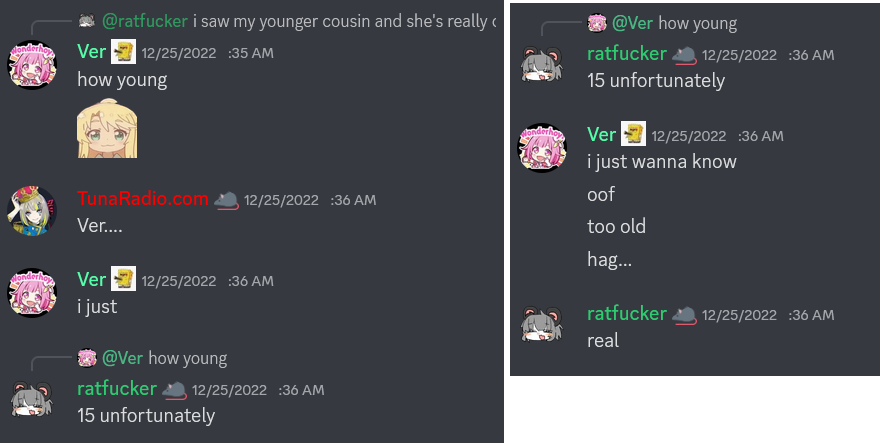
Task: Click the SpongeBob badge beside Ver at :35 AM
Action: point(123,52)
